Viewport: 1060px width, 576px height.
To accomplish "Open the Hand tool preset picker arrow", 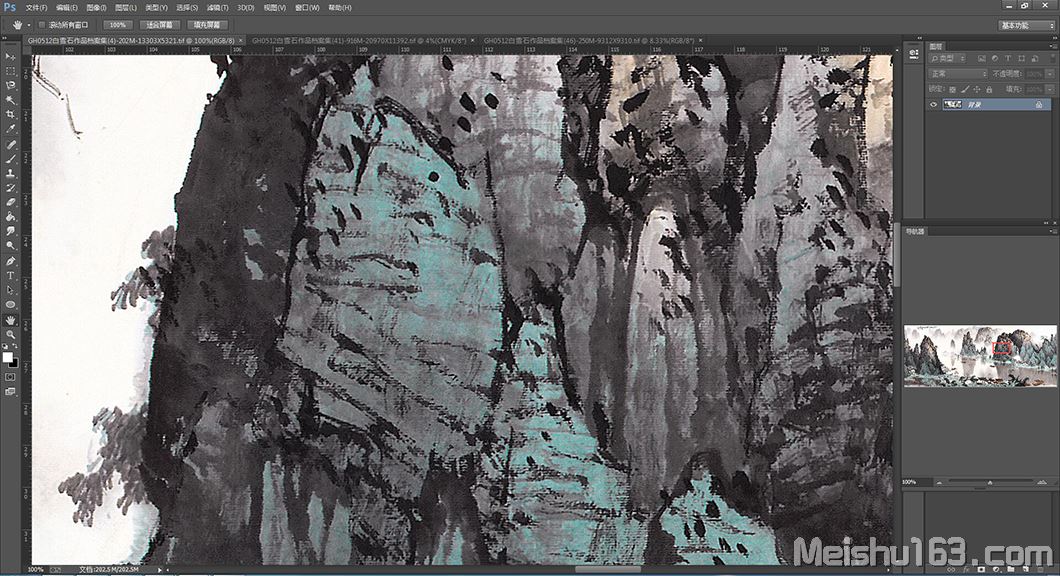I will pos(28,25).
